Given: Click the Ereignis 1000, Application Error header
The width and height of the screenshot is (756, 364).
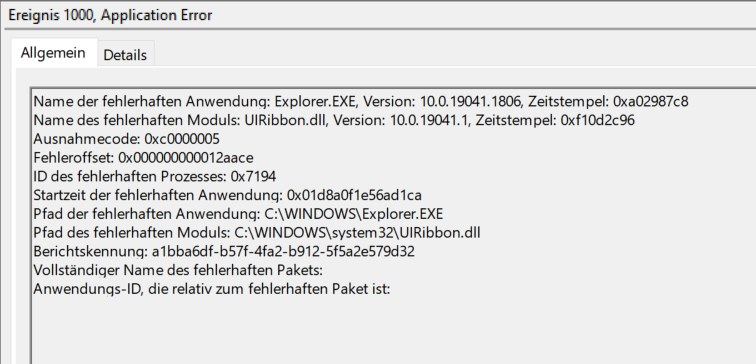Looking at the screenshot, I should [110, 15].
